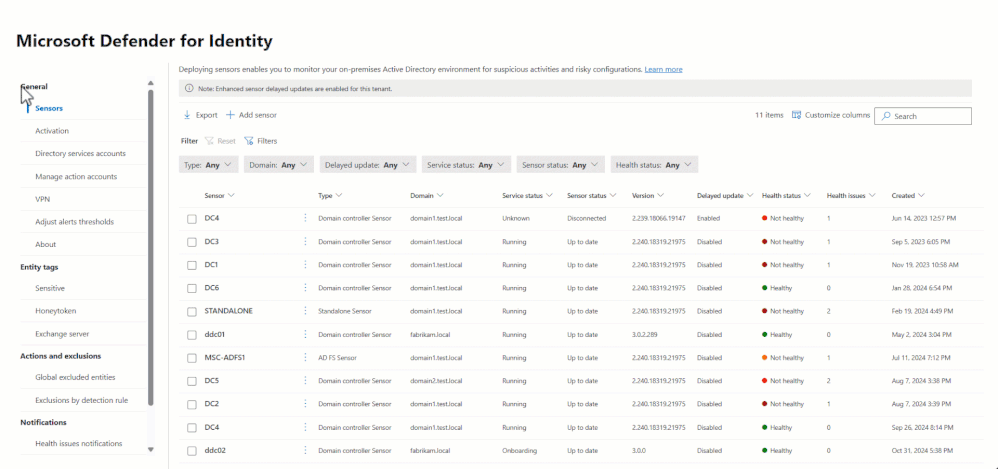Screen dimensions: 998x469
Task: Open the Health status: Any dropdown
Action: 654,165
